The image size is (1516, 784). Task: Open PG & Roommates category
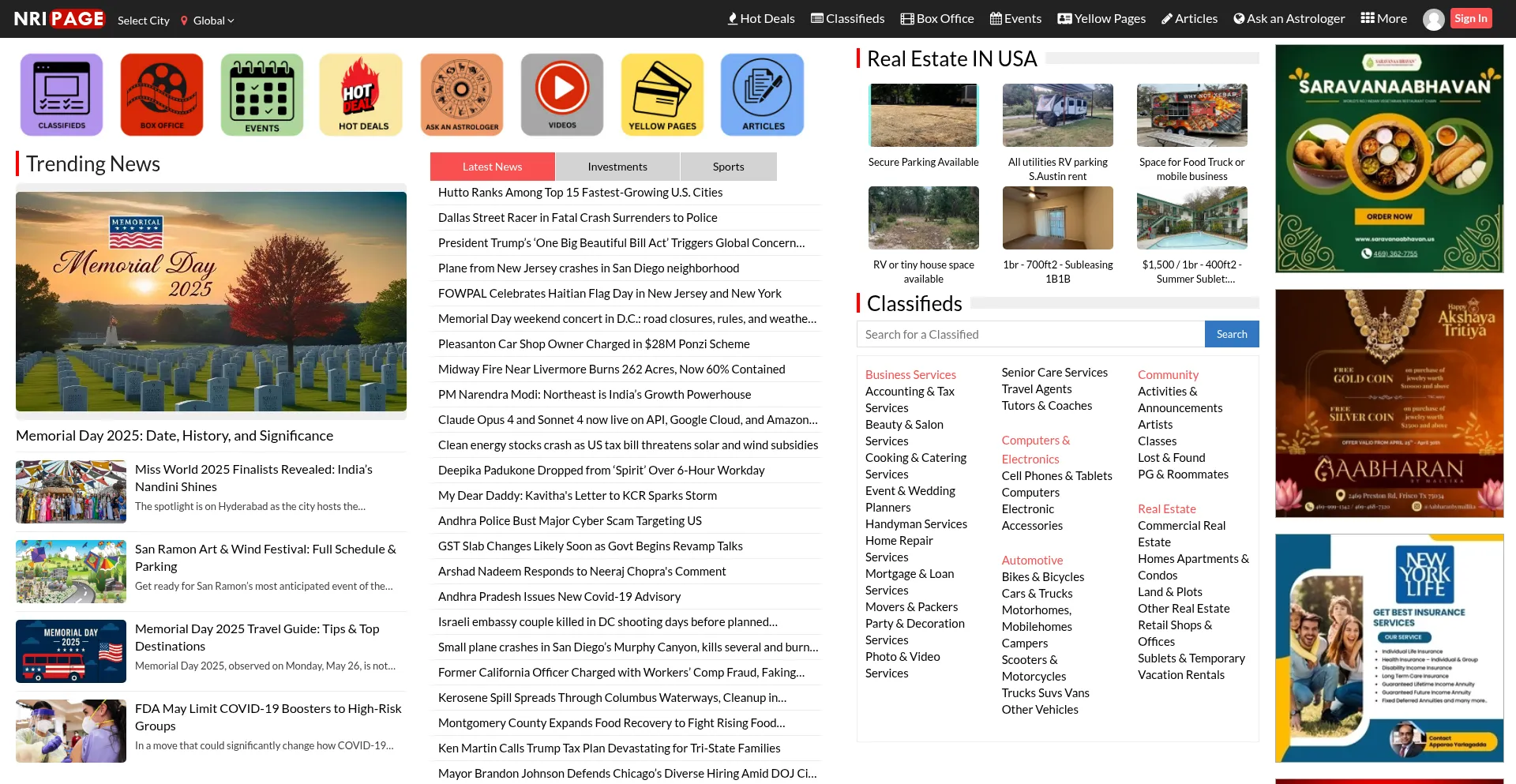click(1183, 474)
